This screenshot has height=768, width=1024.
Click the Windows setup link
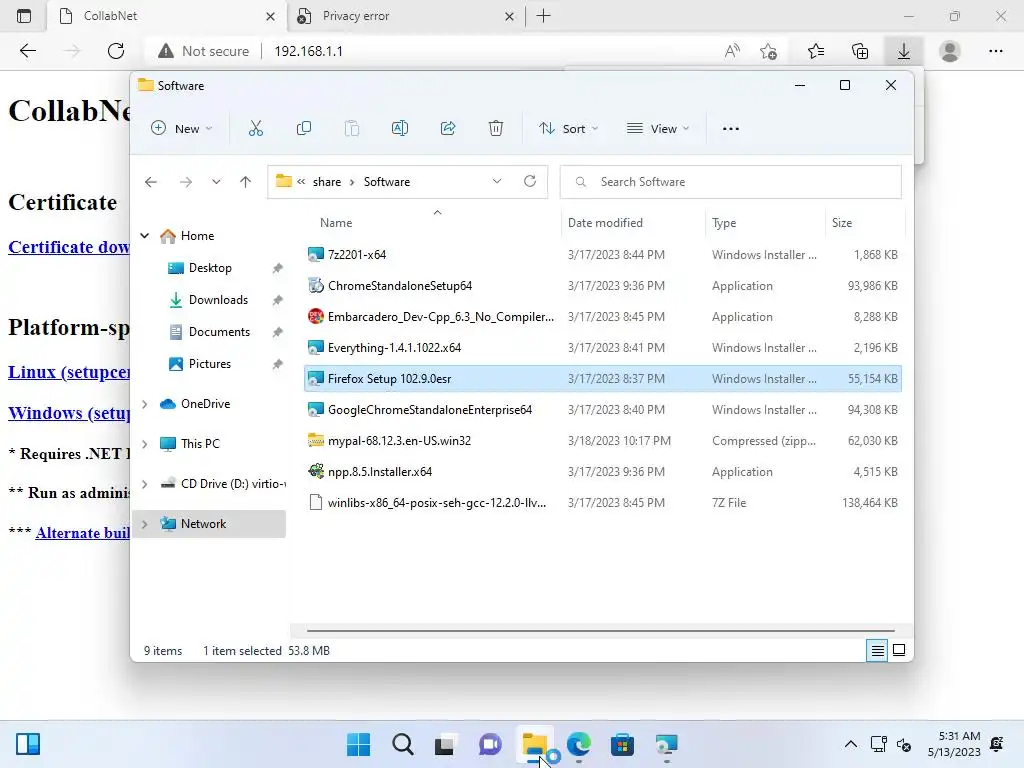point(69,413)
